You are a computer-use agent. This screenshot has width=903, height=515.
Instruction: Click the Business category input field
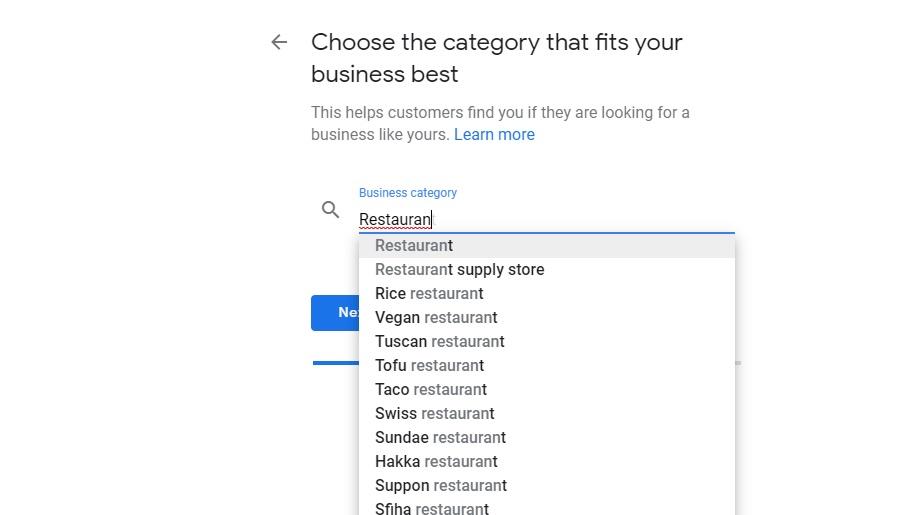(x=546, y=219)
